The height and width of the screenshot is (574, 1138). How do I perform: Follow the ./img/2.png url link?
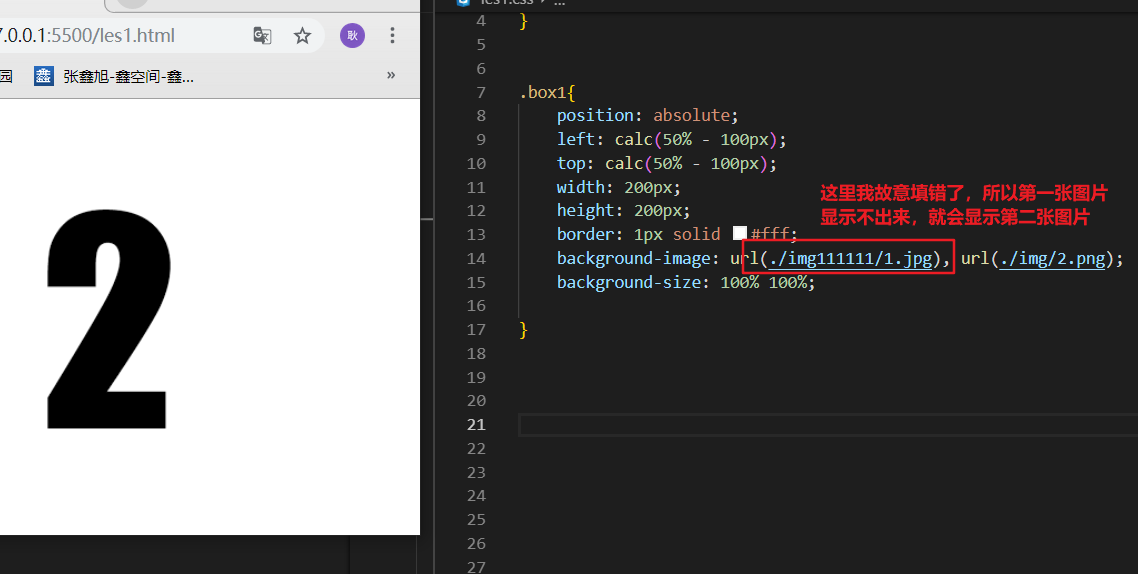(x=1052, y=259)
